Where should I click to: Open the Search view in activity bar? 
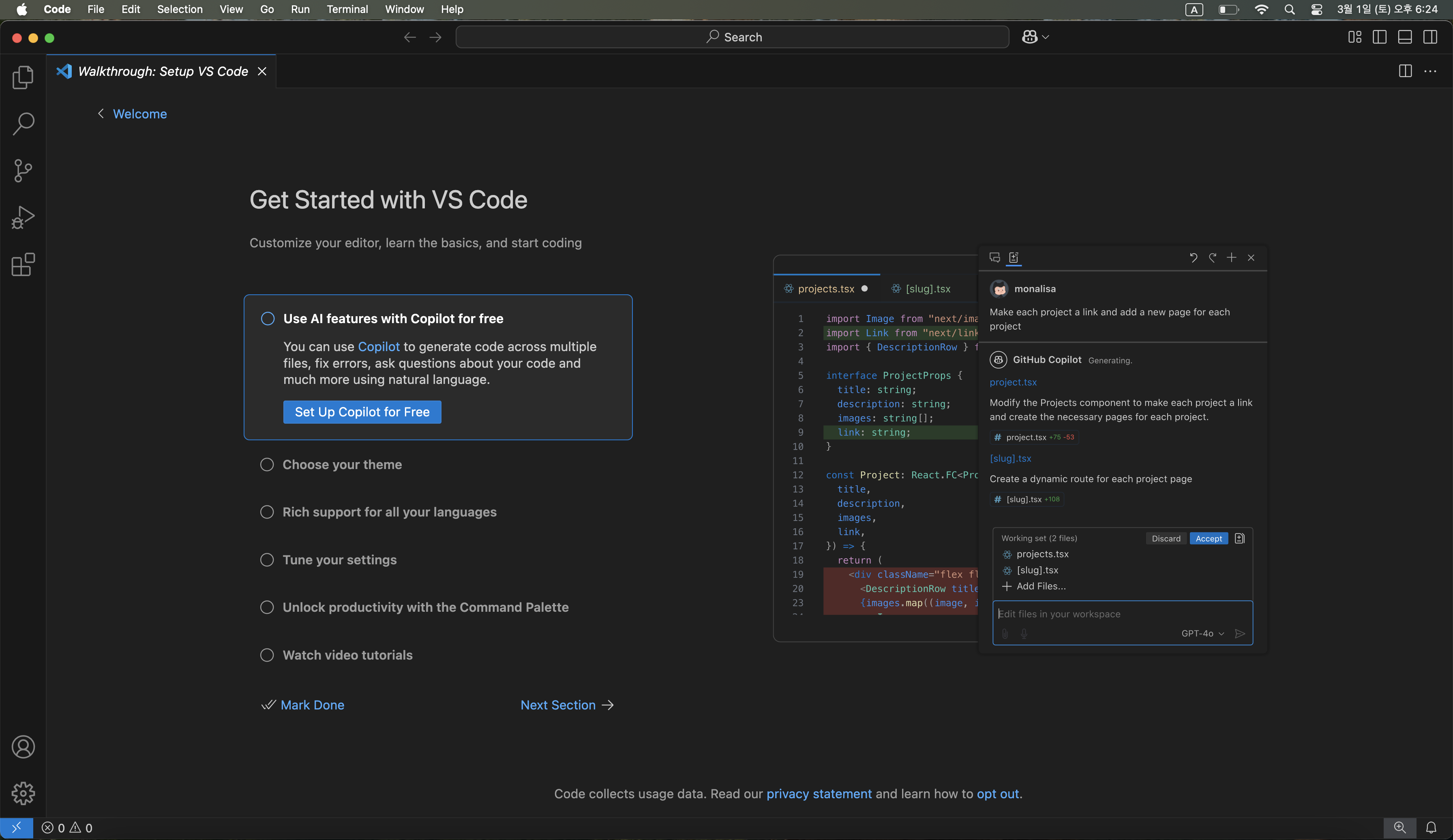23,124
